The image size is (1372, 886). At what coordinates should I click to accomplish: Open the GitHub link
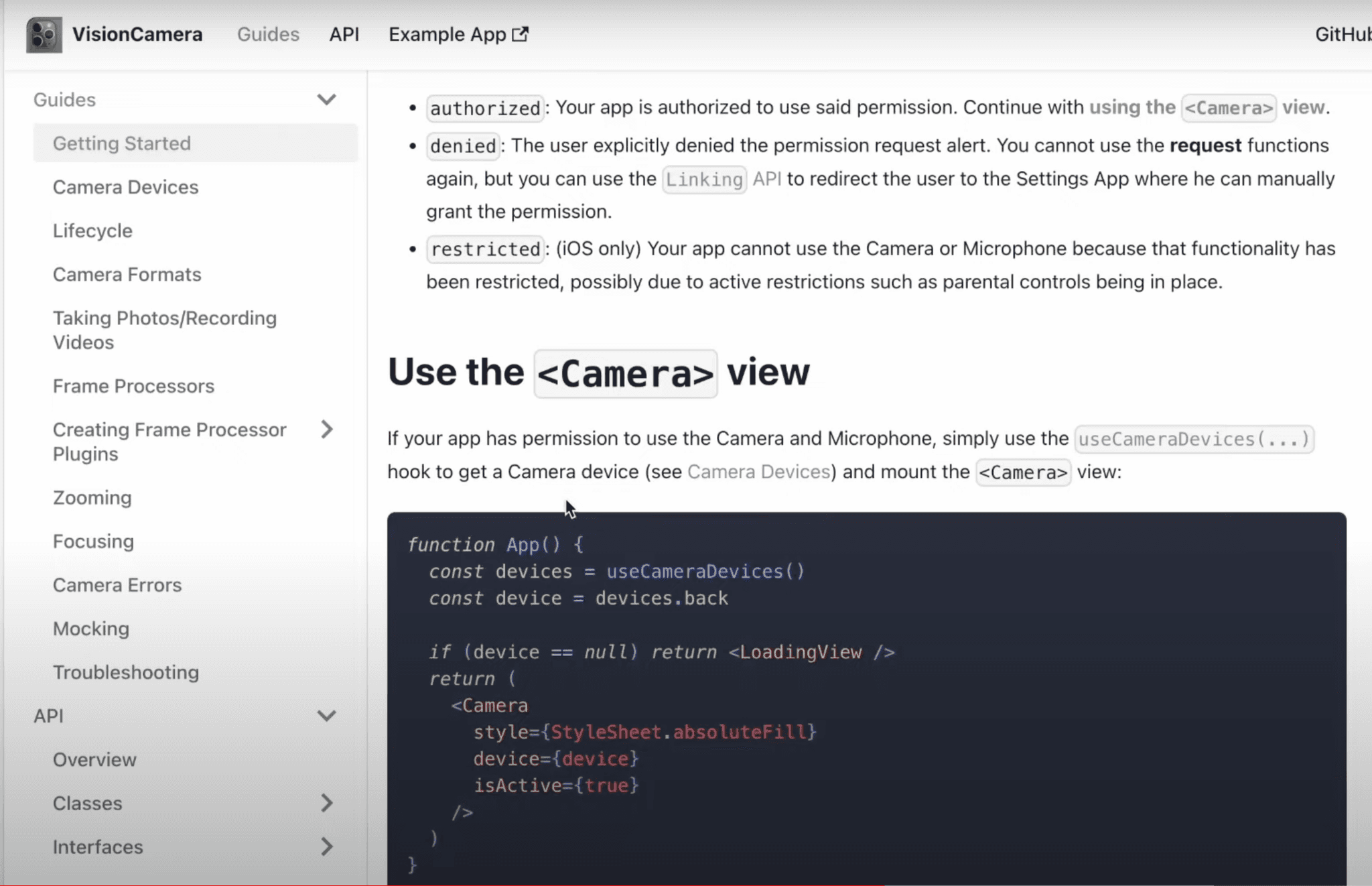pos(1345,34)
